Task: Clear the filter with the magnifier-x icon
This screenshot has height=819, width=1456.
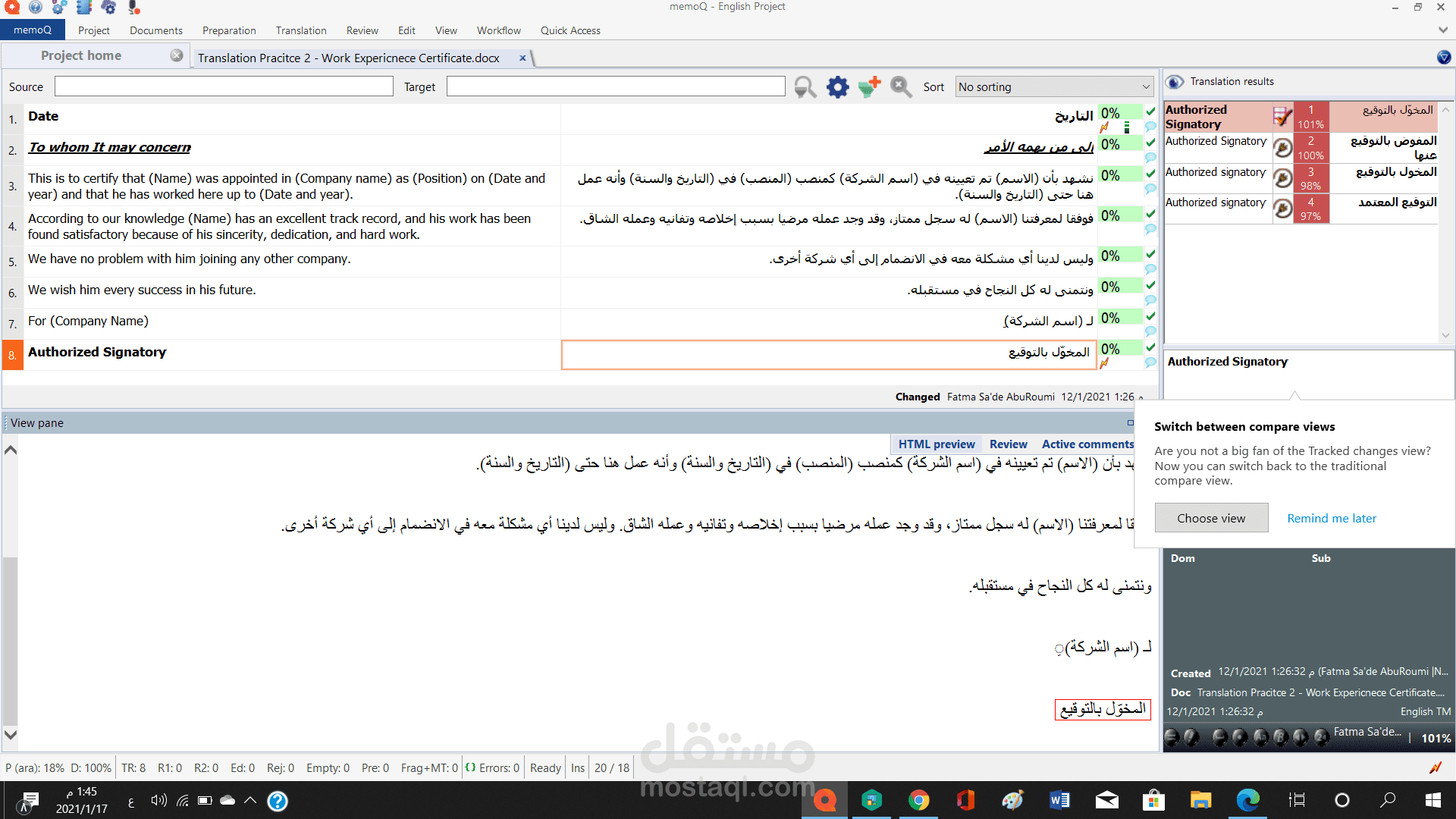Action: coord(901,87)
